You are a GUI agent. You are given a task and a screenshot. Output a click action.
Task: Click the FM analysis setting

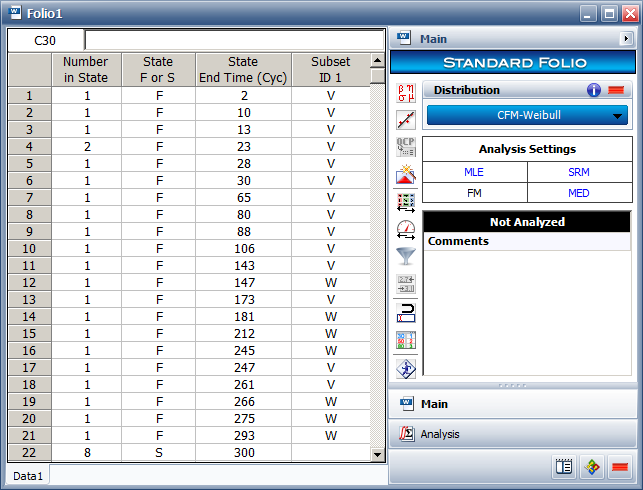click(474, 193)
